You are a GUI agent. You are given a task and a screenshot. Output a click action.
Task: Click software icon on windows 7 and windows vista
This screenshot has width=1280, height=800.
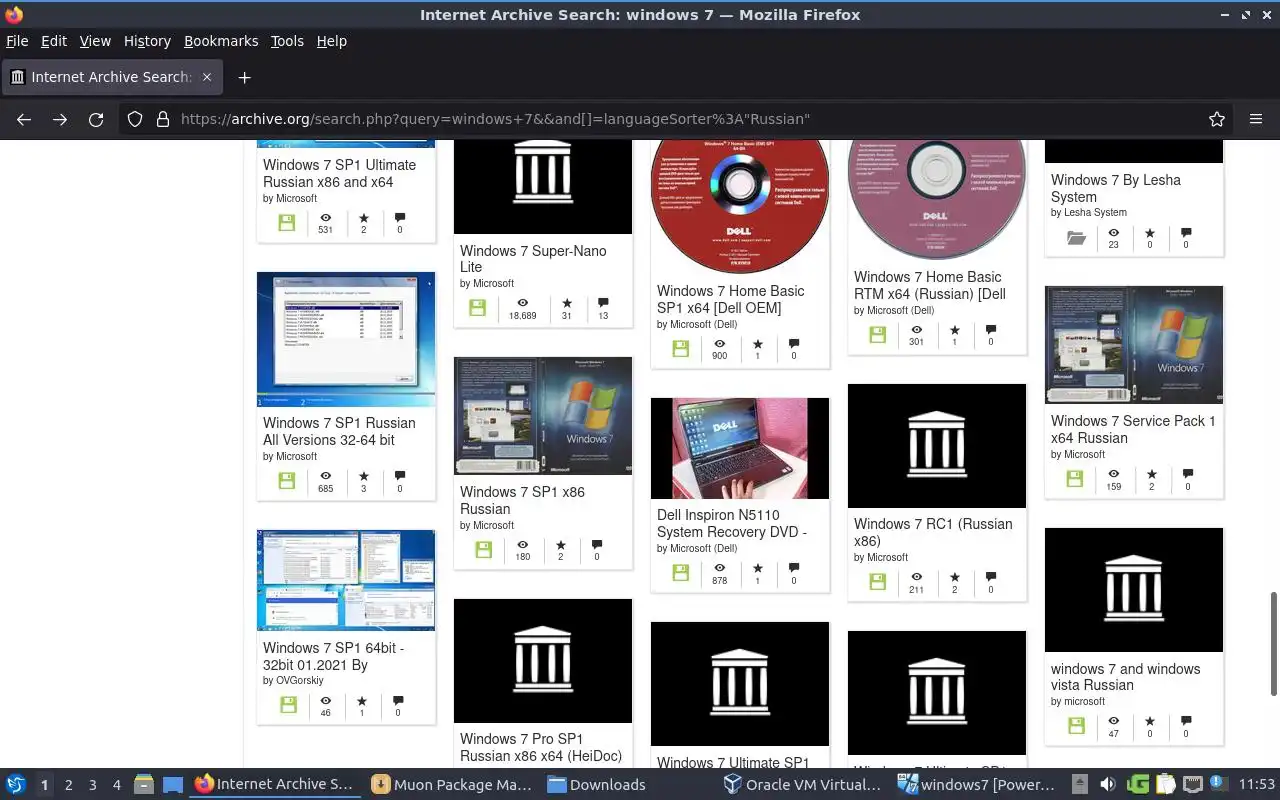pos(1076,726)
